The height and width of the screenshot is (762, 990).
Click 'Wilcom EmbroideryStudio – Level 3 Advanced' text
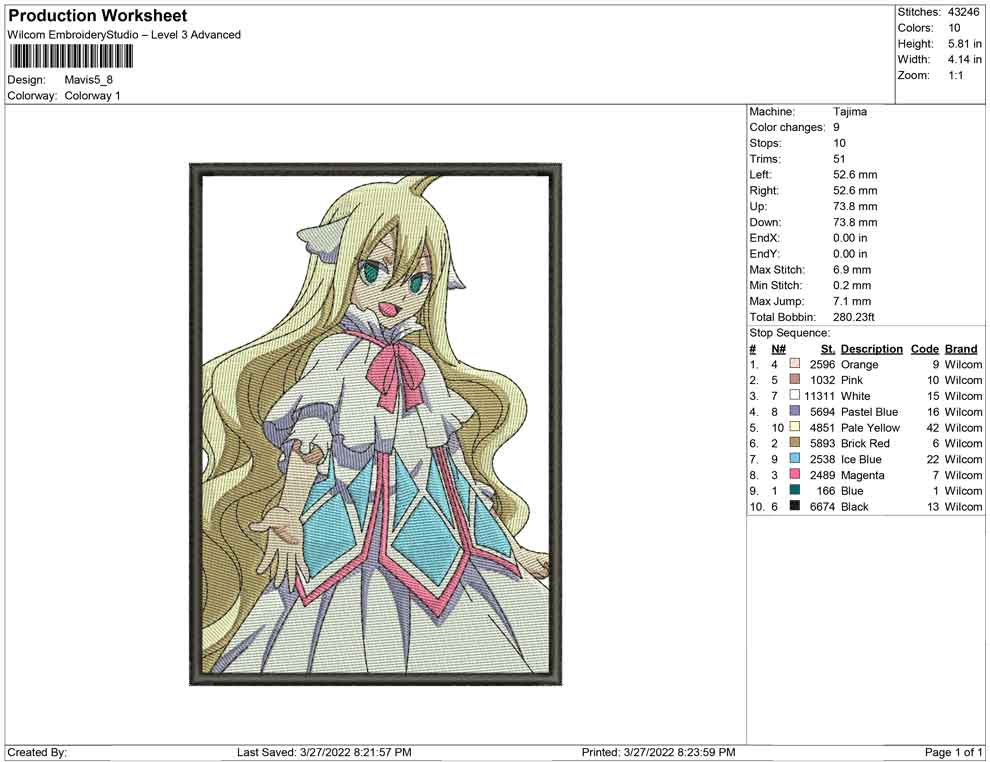click(x=124, y=35)
